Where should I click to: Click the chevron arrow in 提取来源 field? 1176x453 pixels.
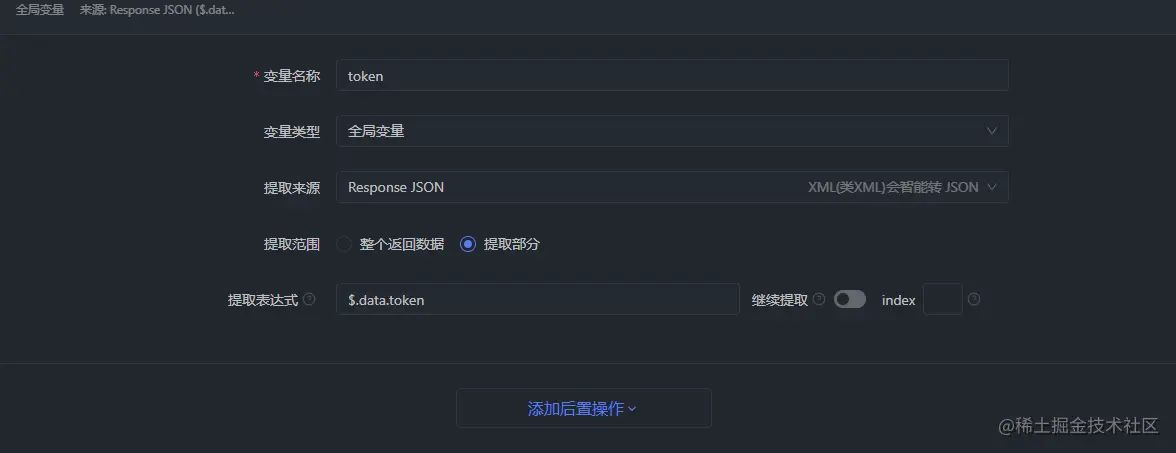tap(992, 187)
